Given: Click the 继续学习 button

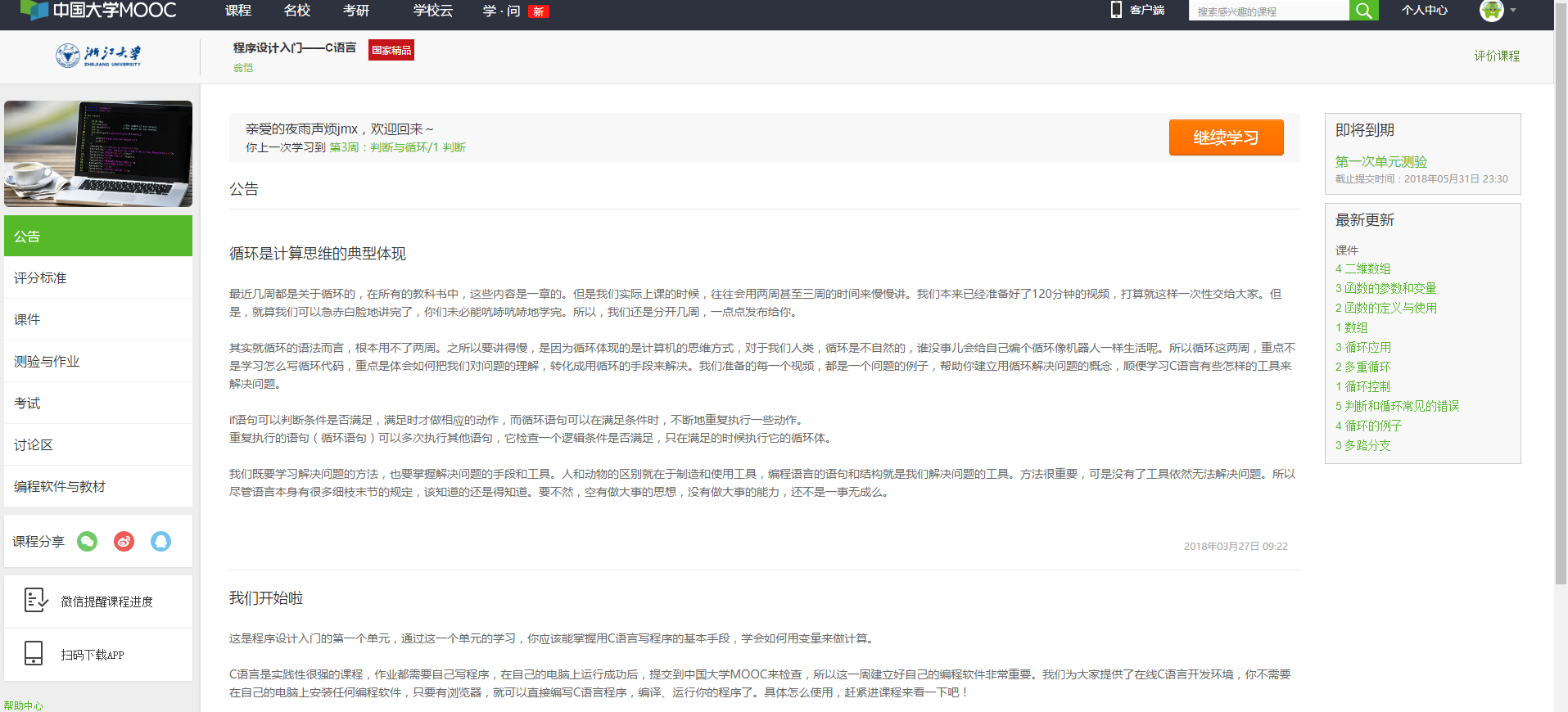Looking at the screenshot, I should 1226,137.
